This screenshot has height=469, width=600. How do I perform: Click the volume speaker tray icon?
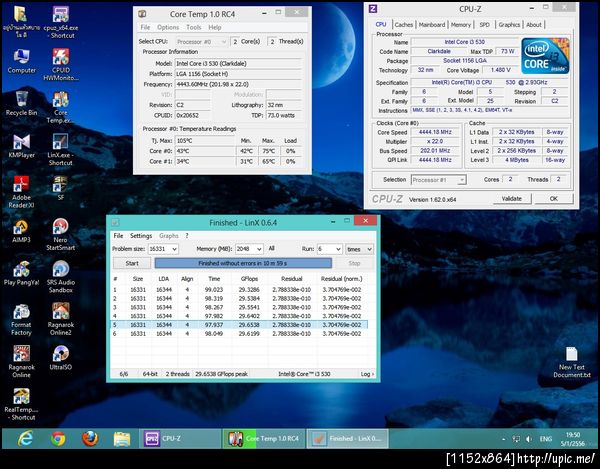coord(529,439)
